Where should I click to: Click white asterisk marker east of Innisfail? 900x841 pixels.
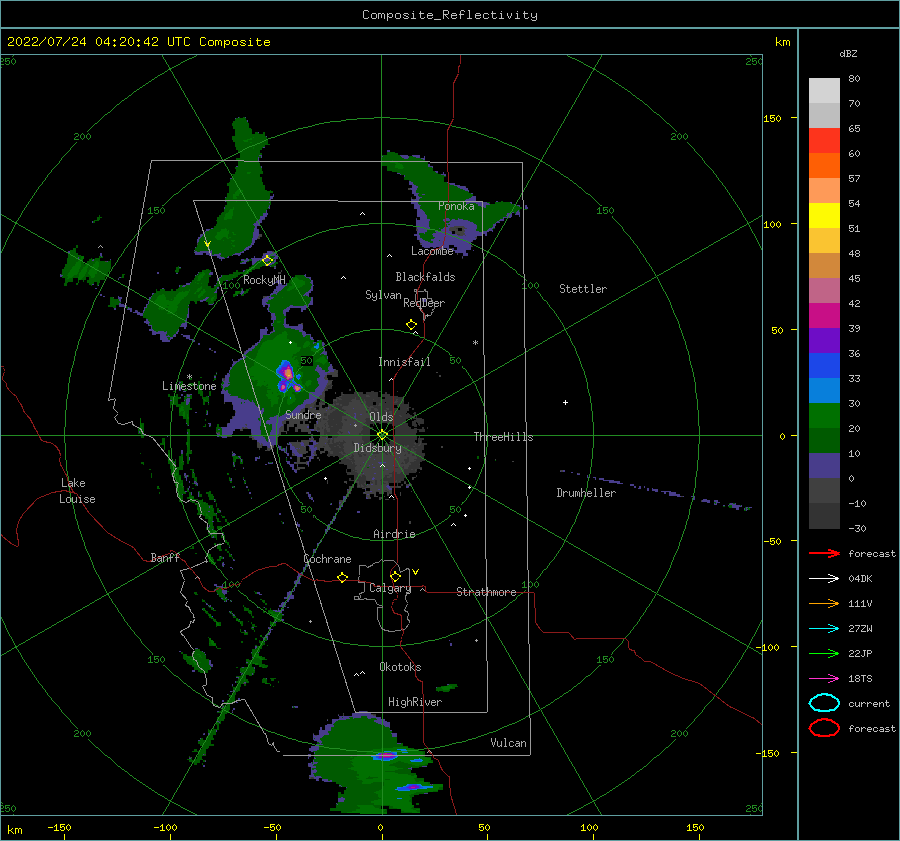[x=475, y=343]
